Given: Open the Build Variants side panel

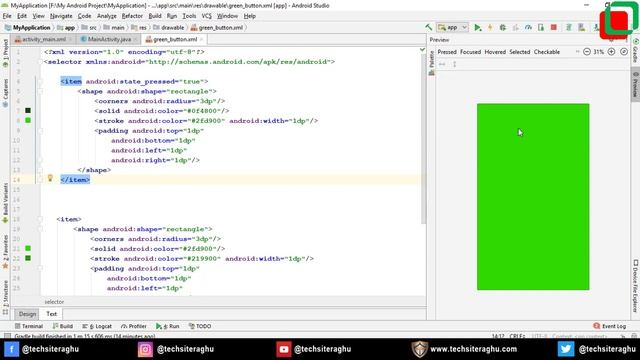Looking at the screenshot, I should click(5, 203).
